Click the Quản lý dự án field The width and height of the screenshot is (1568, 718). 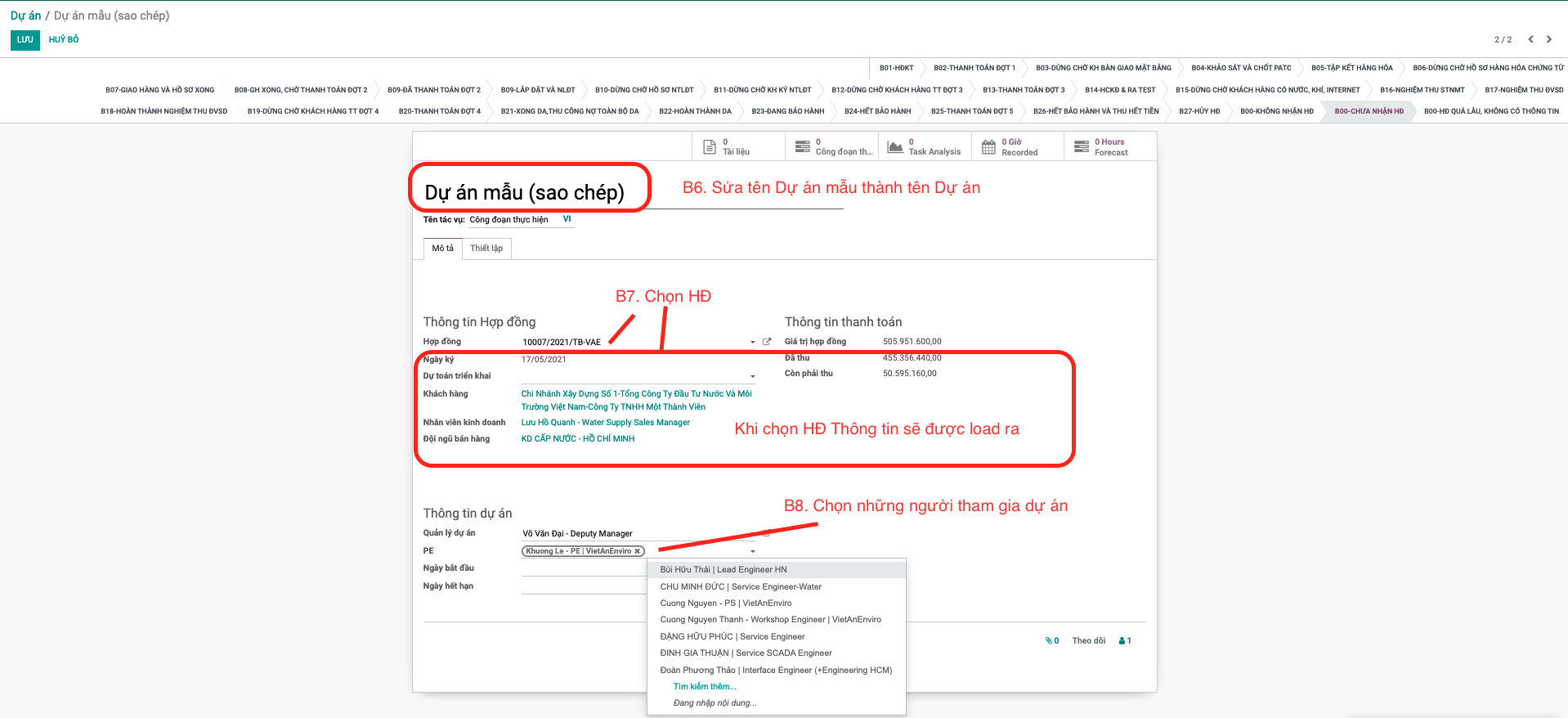[x=638, y=534]
